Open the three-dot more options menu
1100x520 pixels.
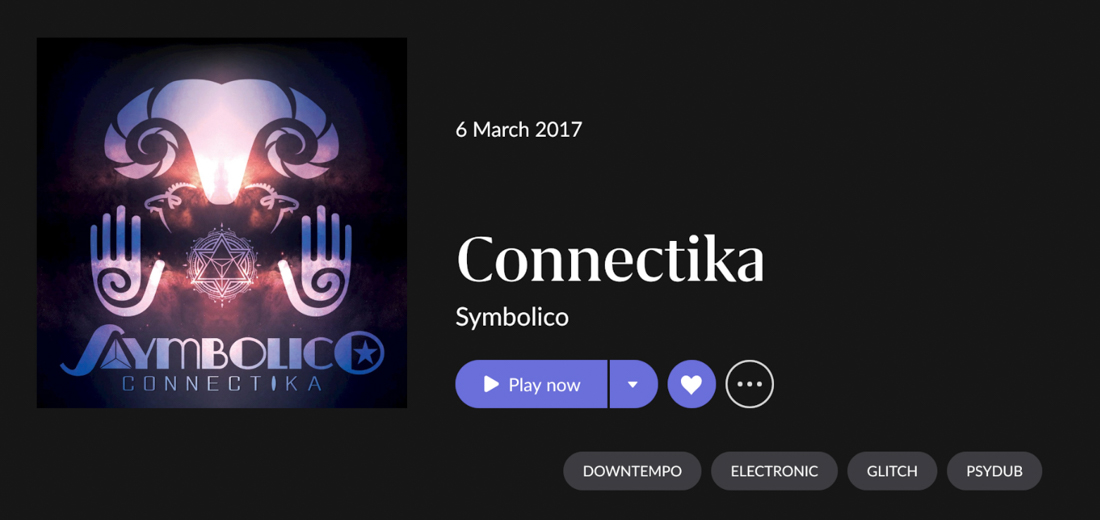[749, 384]
